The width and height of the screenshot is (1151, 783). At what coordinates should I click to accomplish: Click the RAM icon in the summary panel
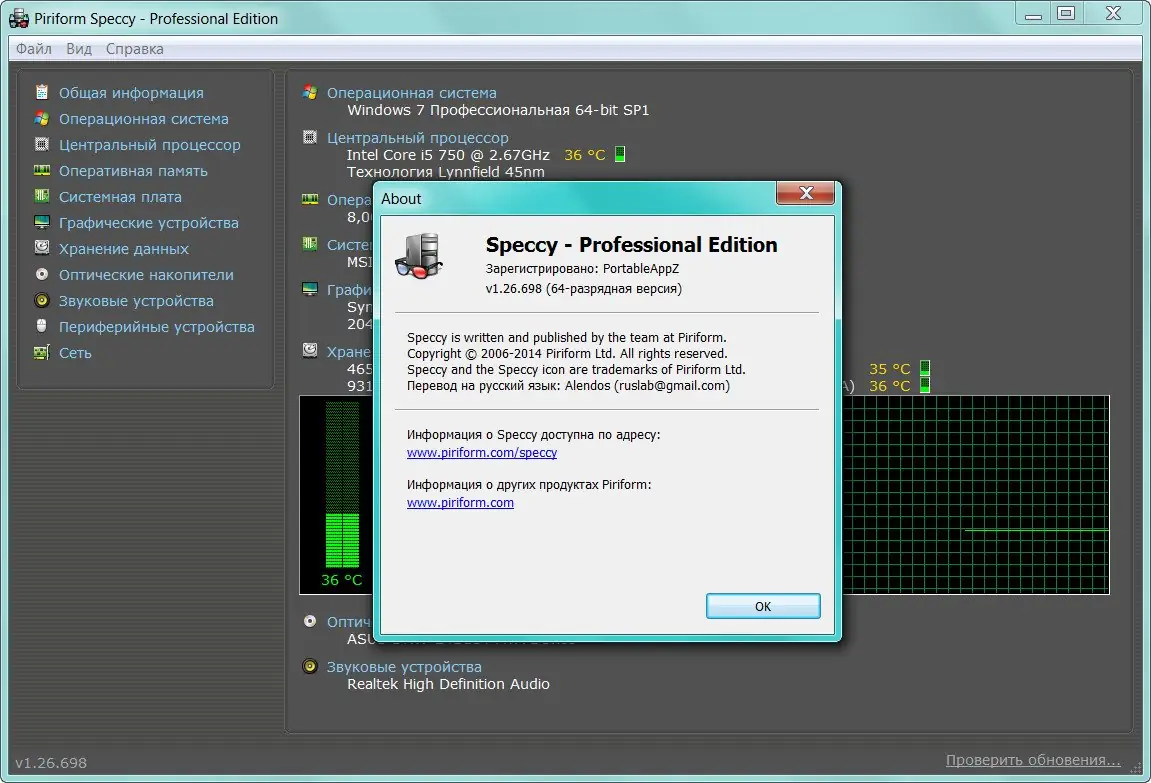[x=310, y=199]
